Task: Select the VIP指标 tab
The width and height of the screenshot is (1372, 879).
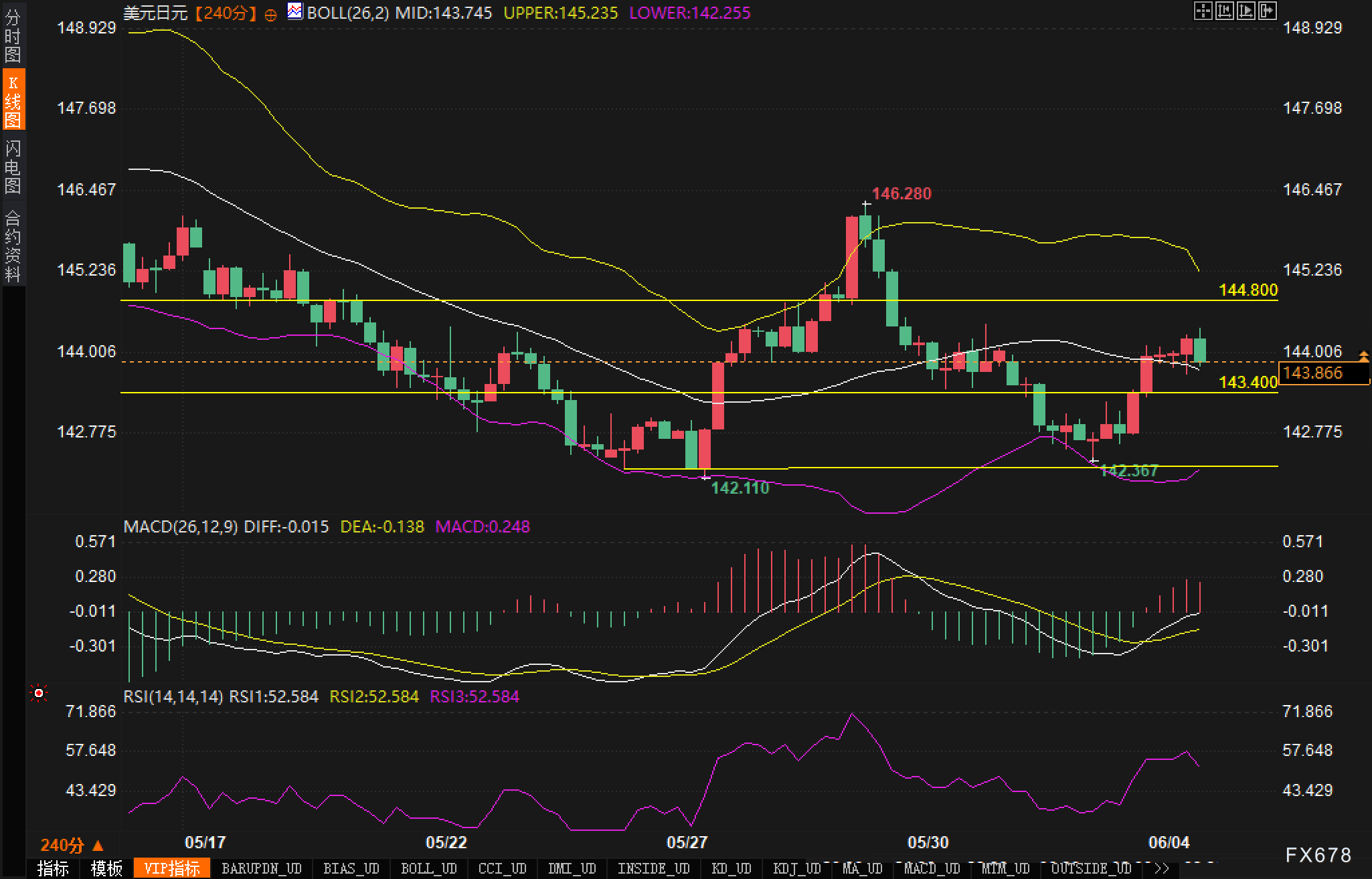Action: pos(172,869)
